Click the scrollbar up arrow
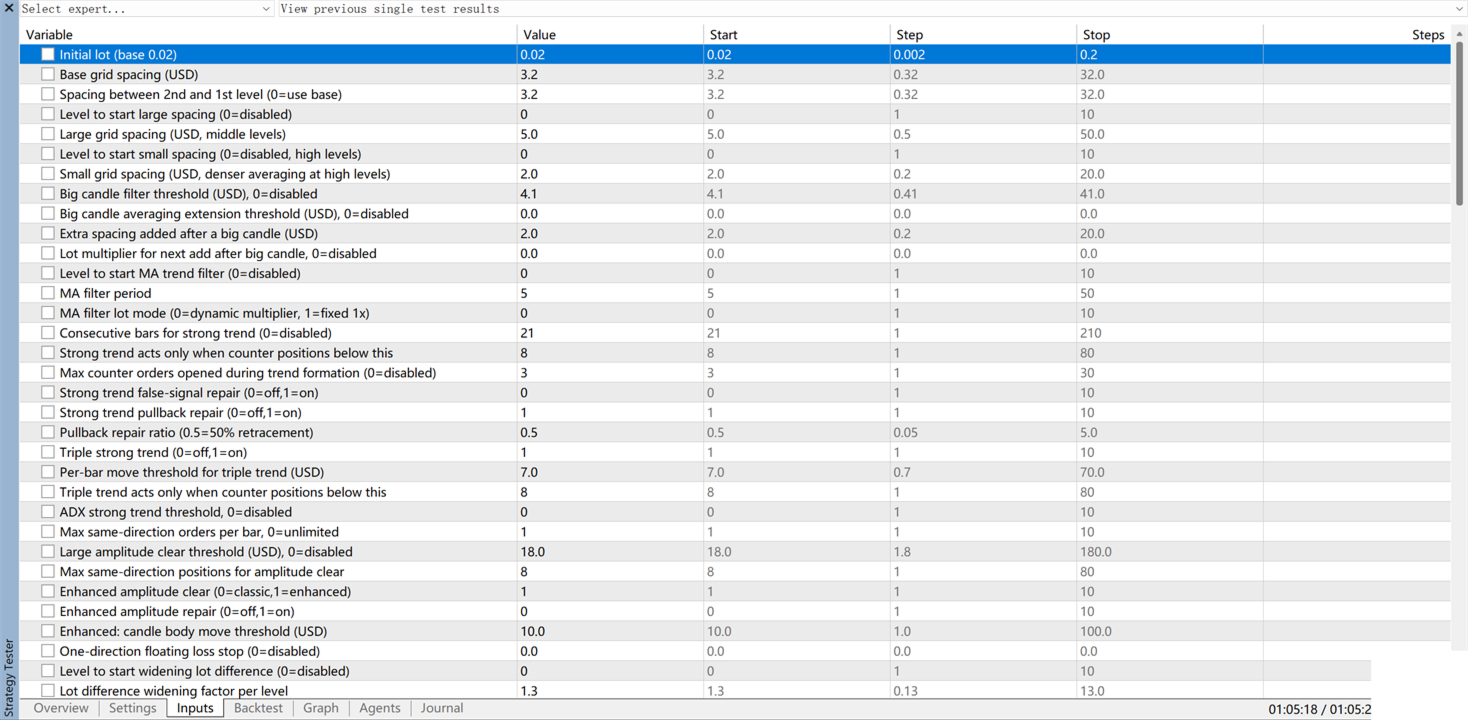 click(x=1459, y=33)
